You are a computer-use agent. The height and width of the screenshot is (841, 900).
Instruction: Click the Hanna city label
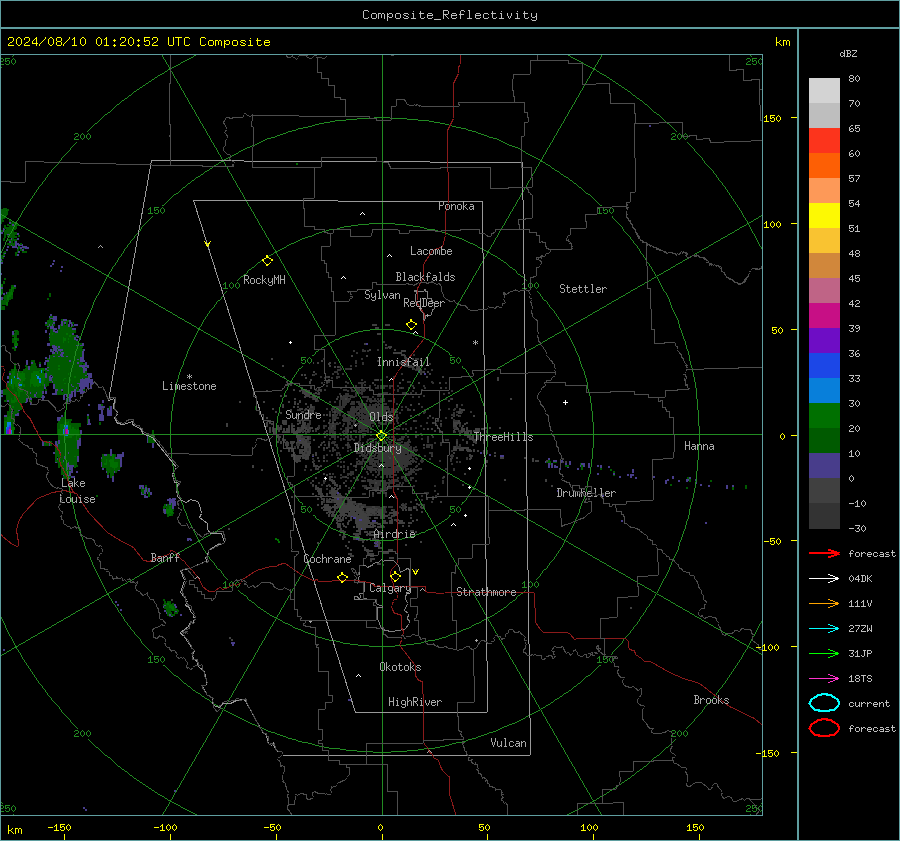coord(699,446)
